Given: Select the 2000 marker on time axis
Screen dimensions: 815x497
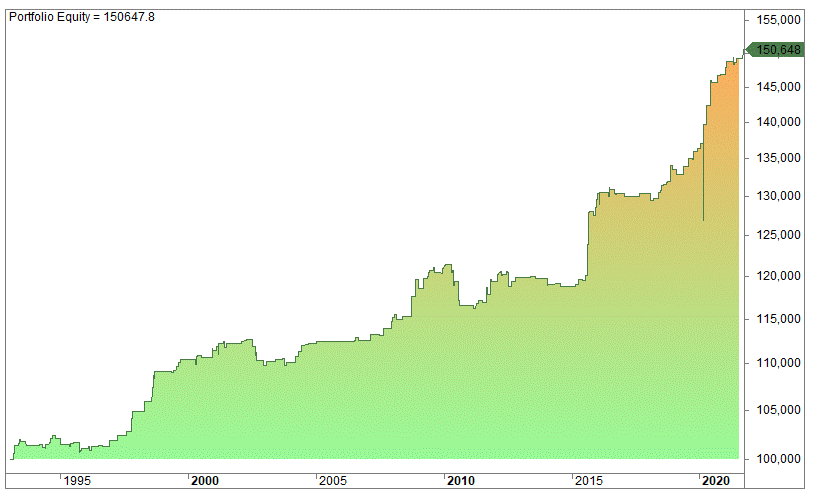Looking at the screenshot, I should point(205,481).
